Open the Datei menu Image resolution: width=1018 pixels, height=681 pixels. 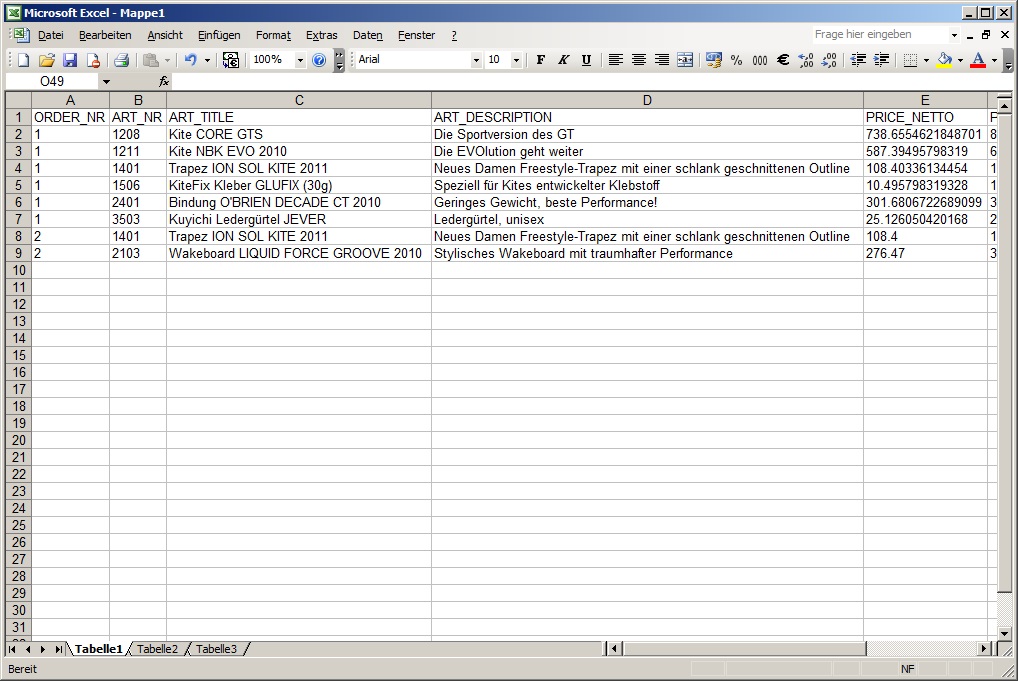(51, 35)
